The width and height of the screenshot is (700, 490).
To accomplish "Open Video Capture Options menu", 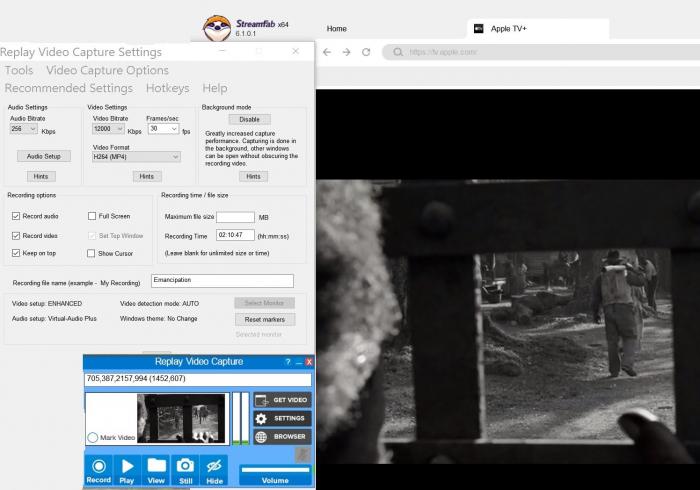I will [108, 71].
